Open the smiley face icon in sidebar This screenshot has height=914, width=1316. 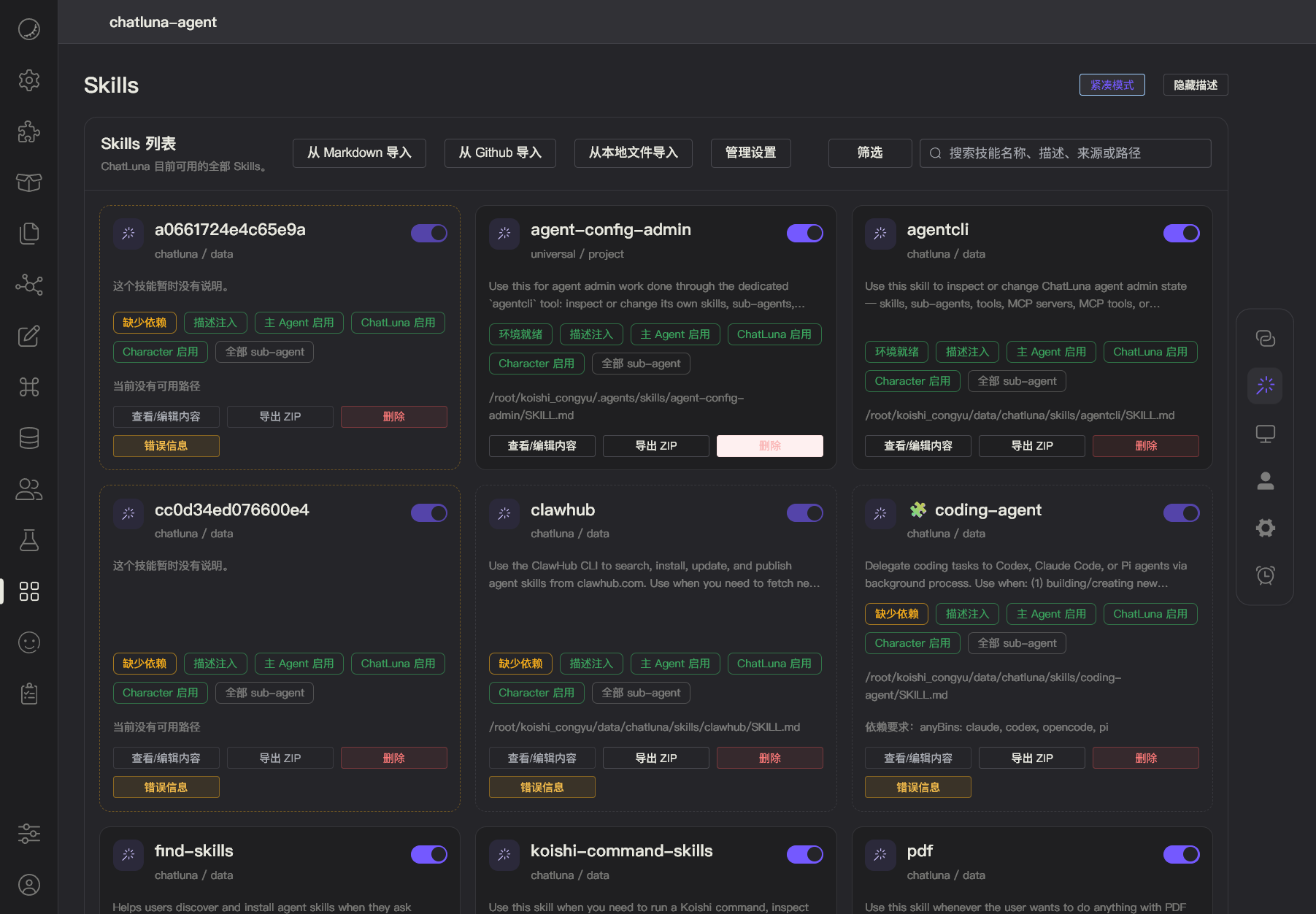pos(29,642)
